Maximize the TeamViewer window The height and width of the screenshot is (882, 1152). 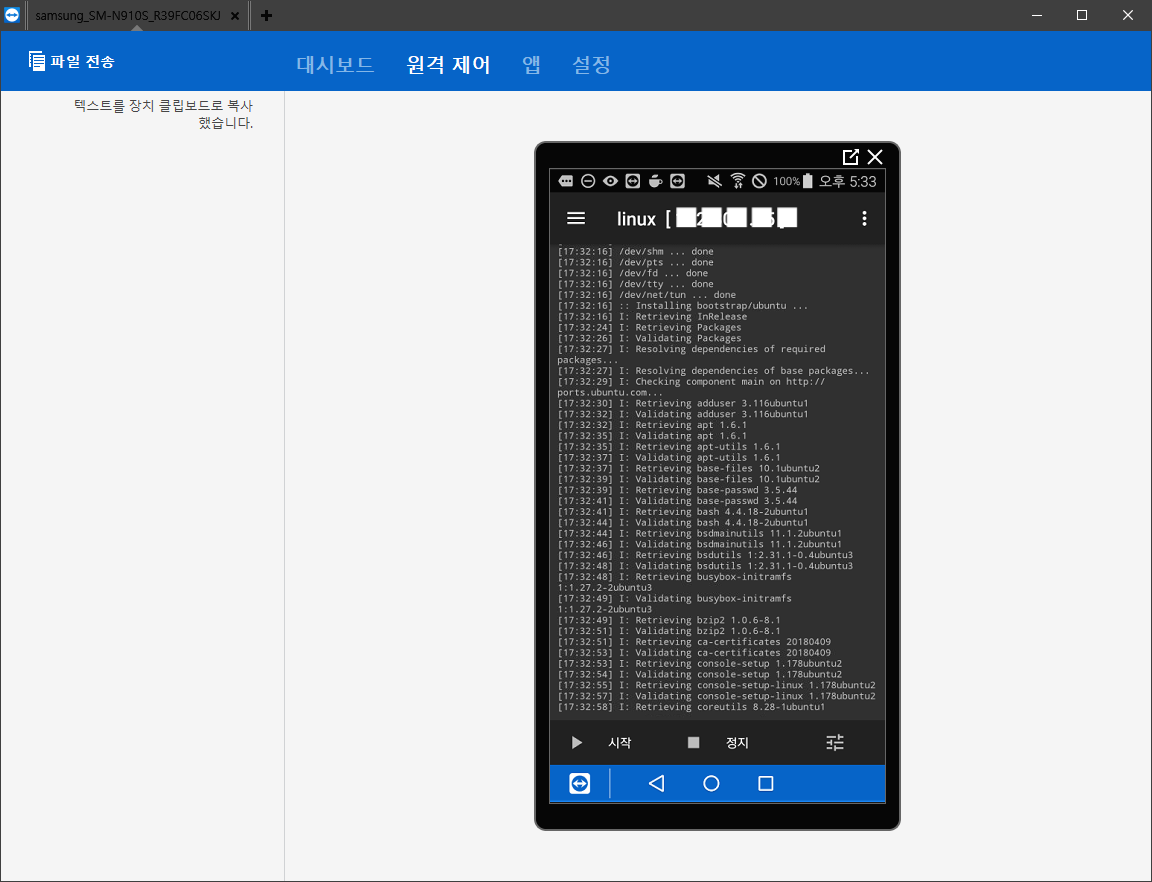point(1081,15)
